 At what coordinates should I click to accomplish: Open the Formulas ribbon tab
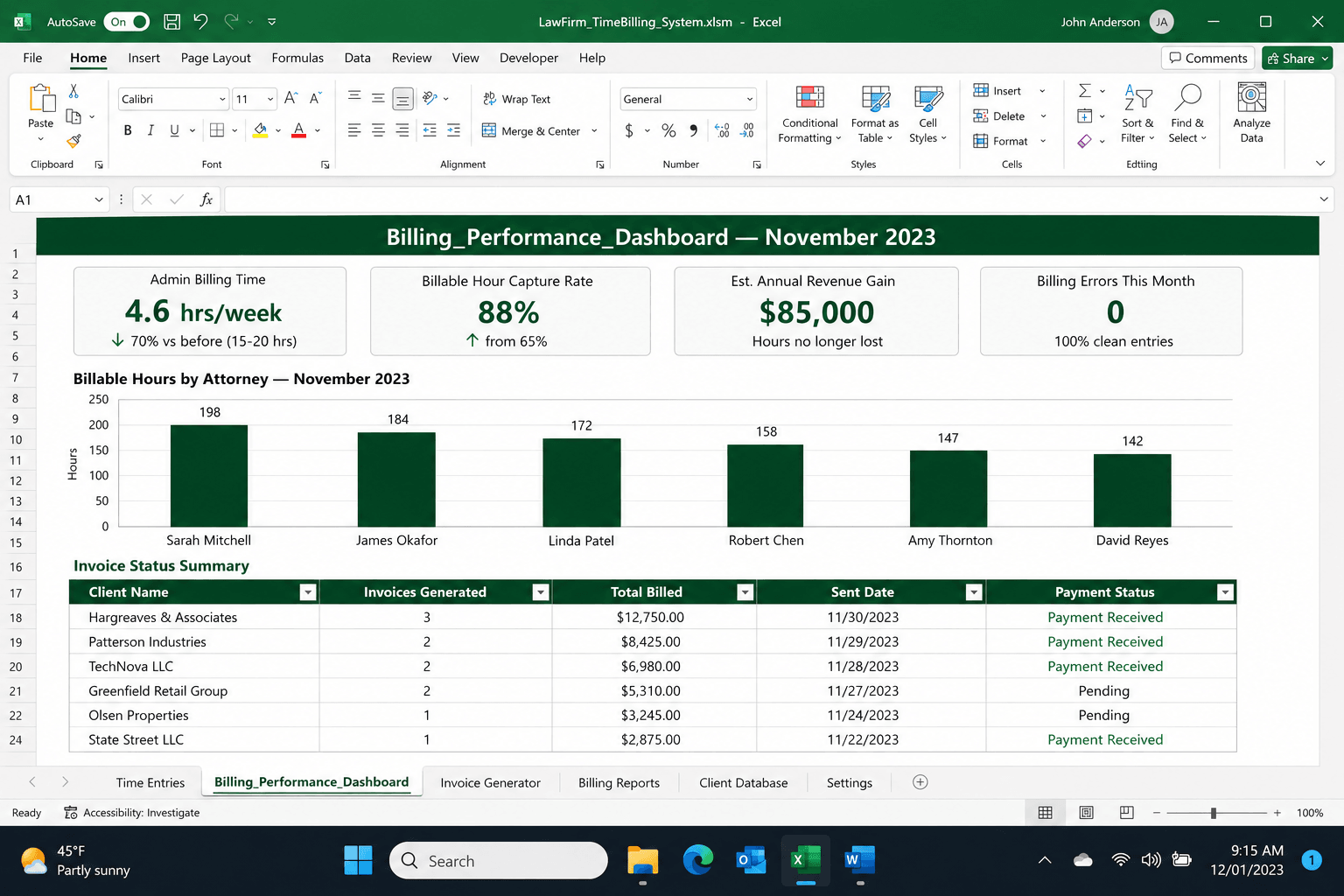297,58
